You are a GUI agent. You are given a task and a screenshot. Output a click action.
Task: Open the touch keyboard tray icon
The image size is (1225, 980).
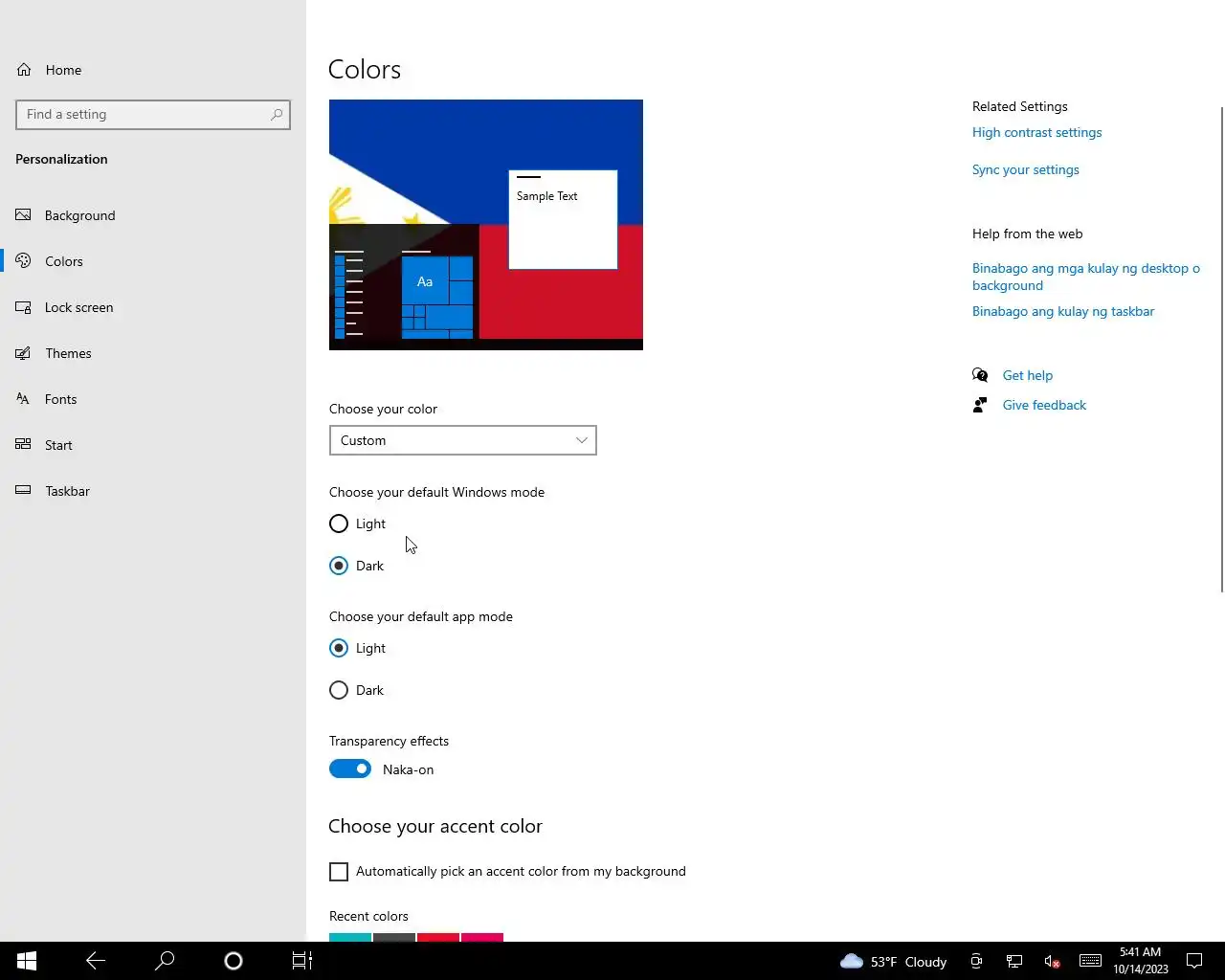[1090, 961]
